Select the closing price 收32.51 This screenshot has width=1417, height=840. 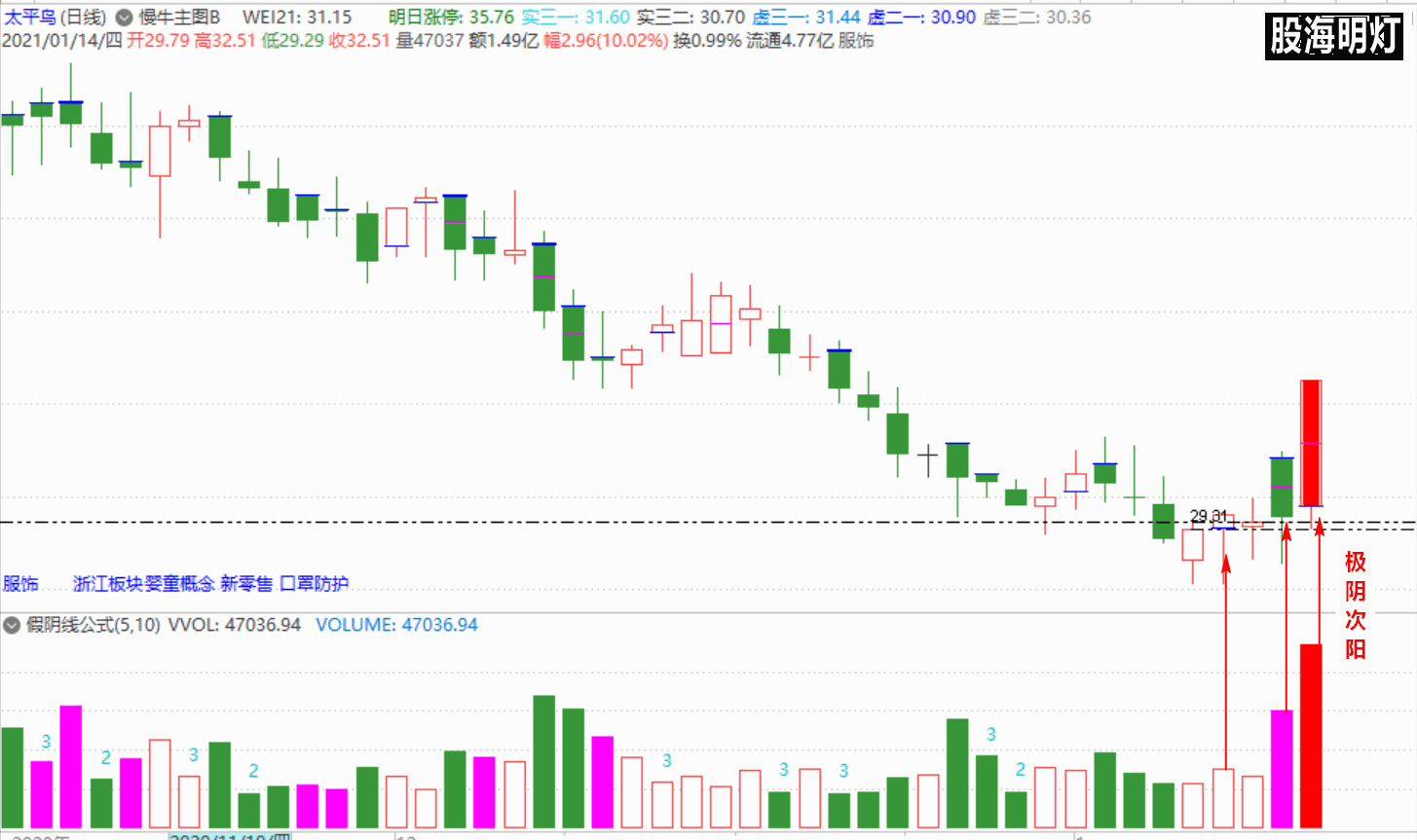(x=359, y=41)
